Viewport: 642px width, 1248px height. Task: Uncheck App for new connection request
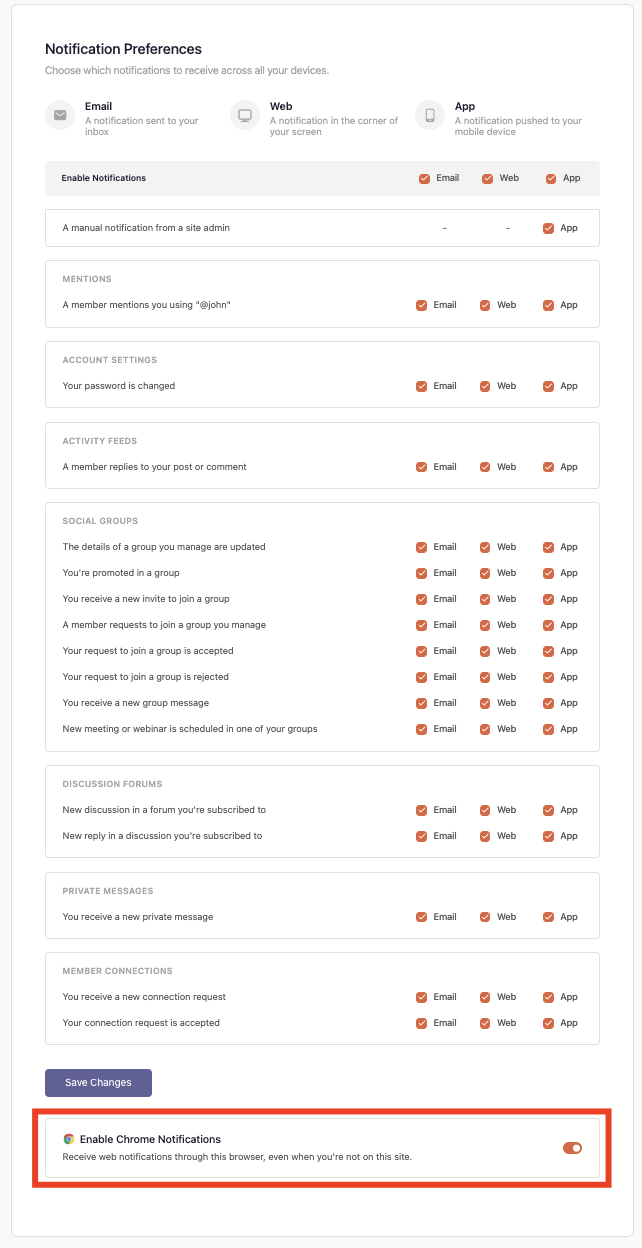pyautogui.click(x=548, y=997)
